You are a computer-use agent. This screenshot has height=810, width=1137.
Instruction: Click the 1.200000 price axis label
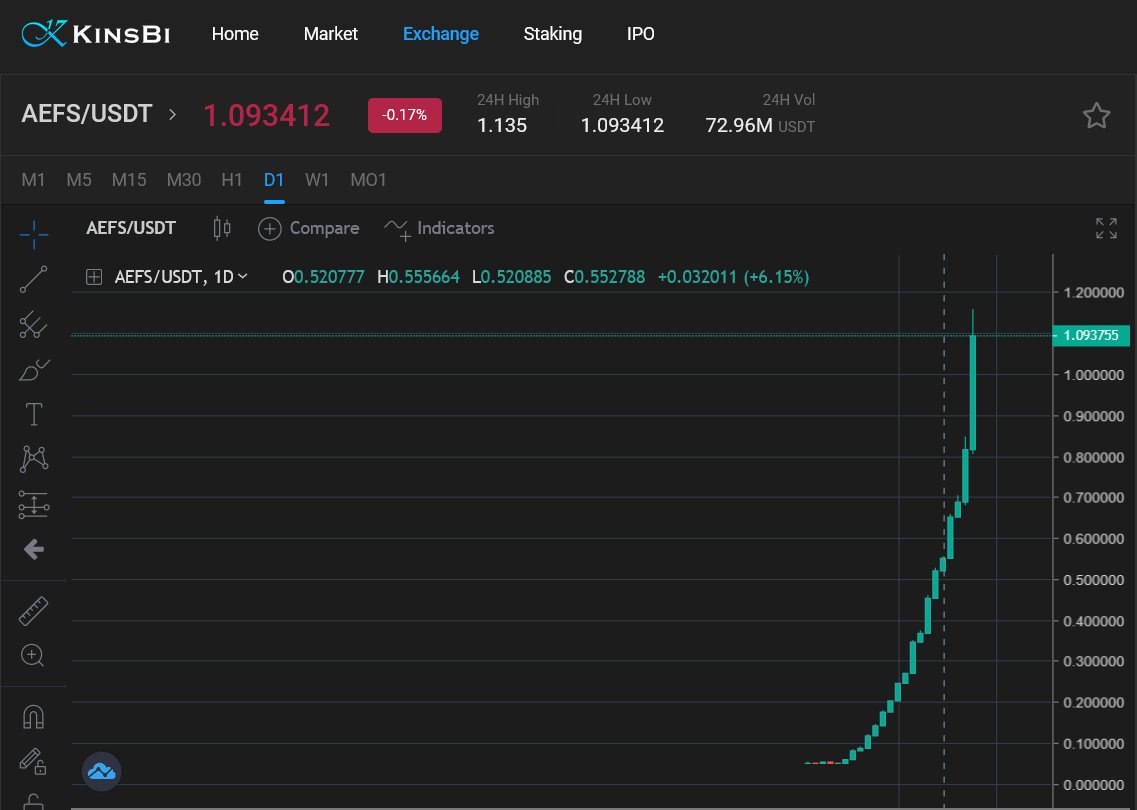[1093, 293]
